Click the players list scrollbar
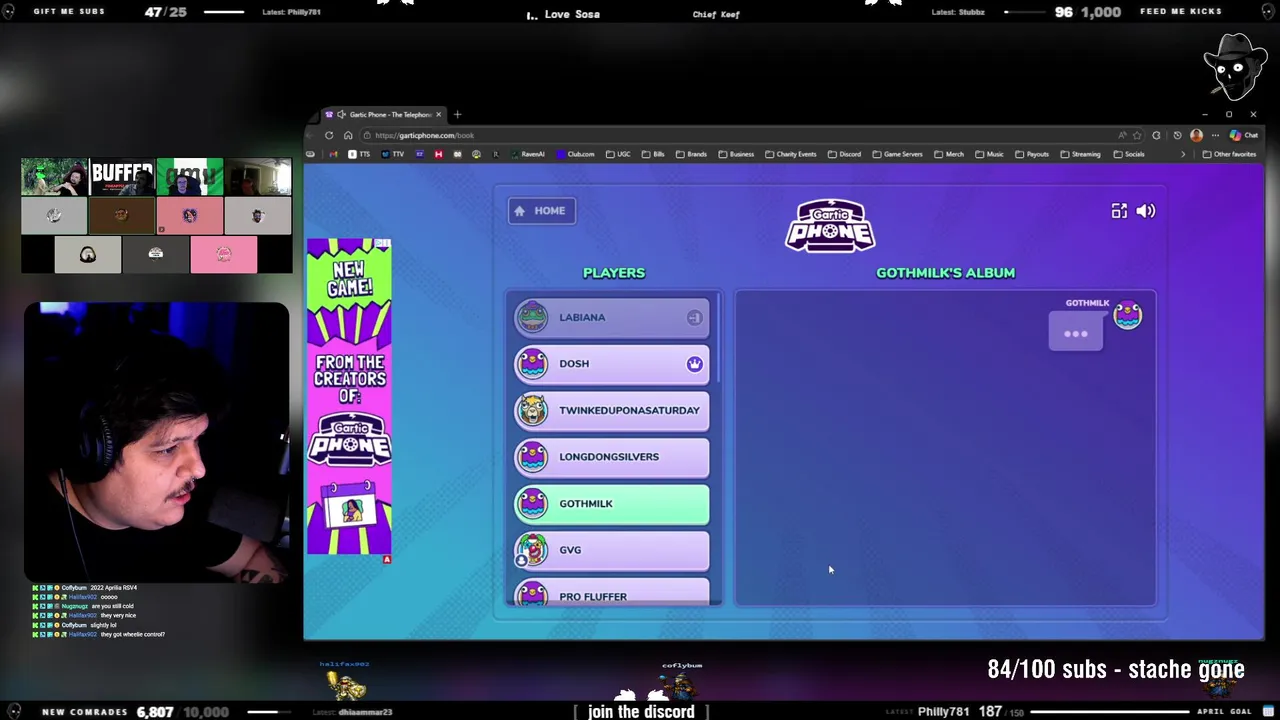The height and width of the screenshot is (720, 1280). coord(720,338)
